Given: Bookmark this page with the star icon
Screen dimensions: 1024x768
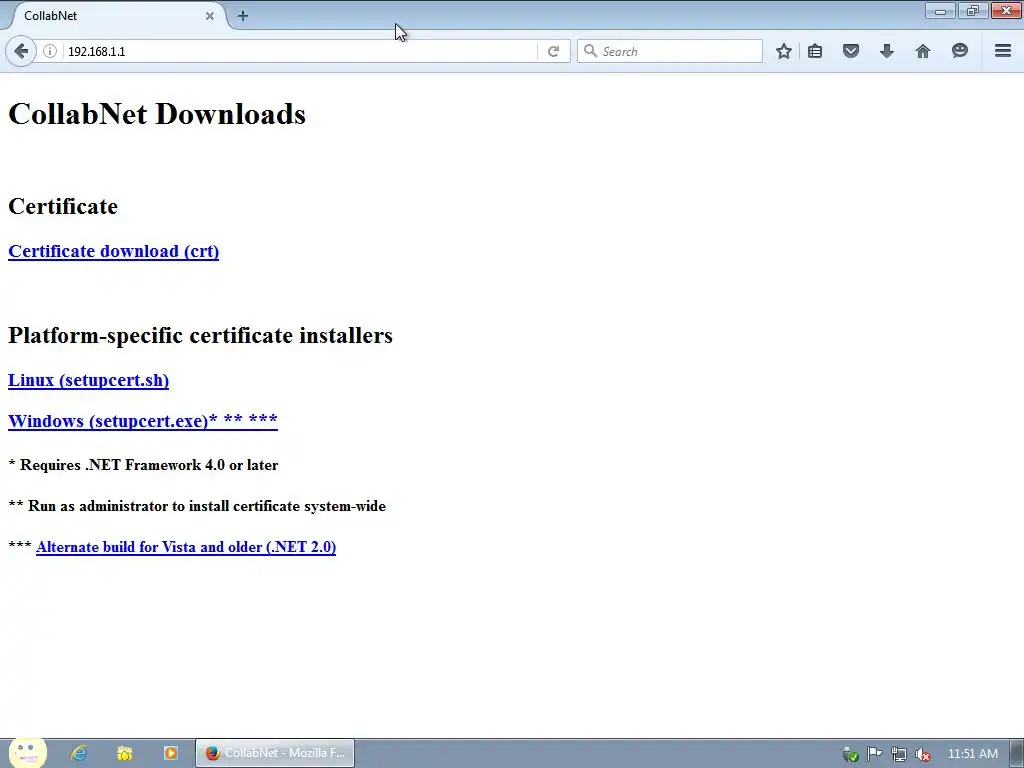Looking at the screenshot, I should [784, 51].
